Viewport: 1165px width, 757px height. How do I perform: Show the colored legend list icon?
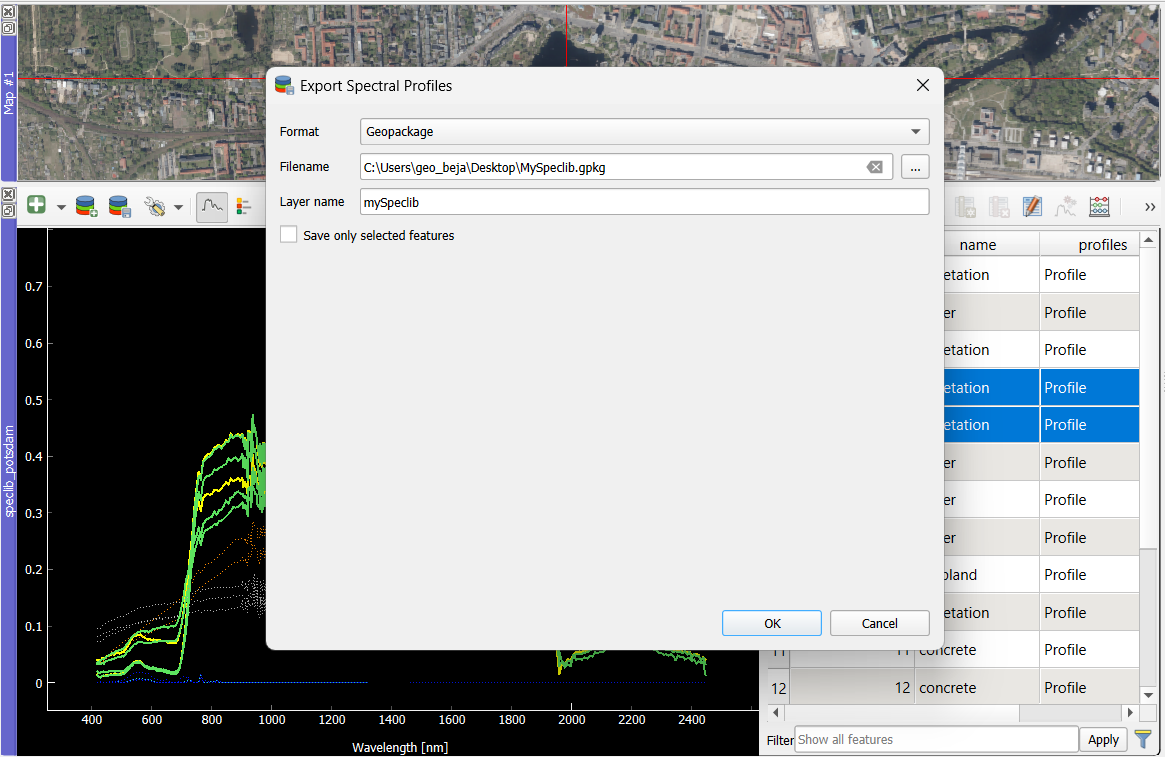(243, 206)
